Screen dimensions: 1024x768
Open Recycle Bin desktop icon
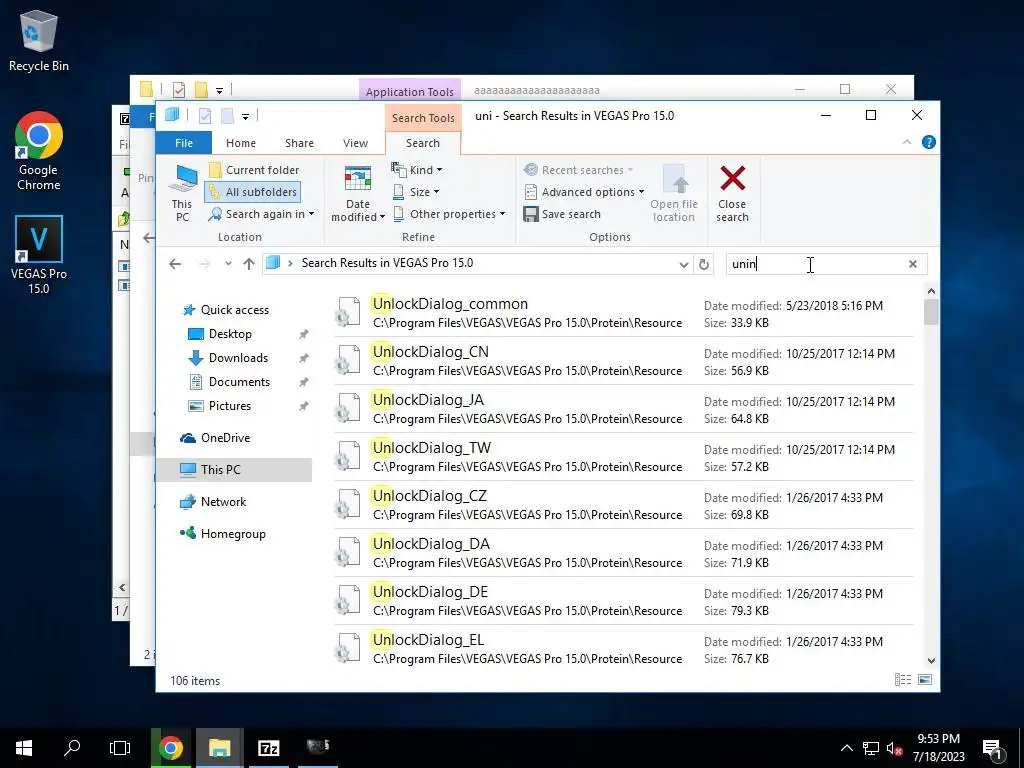(x=39, y=41)
